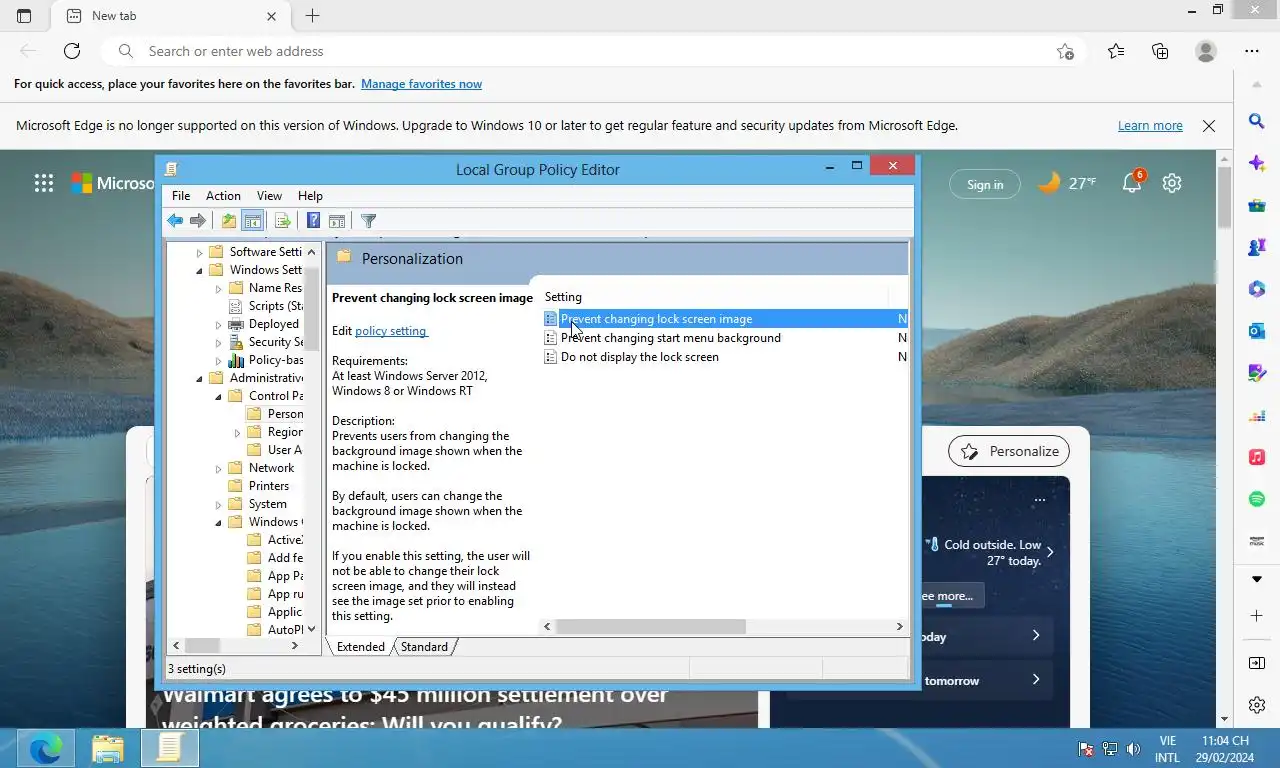Image resolution: width=1280 pixels, height=768 pixels.
Task: Switch to the Standard tab
Action: [424, 647]
